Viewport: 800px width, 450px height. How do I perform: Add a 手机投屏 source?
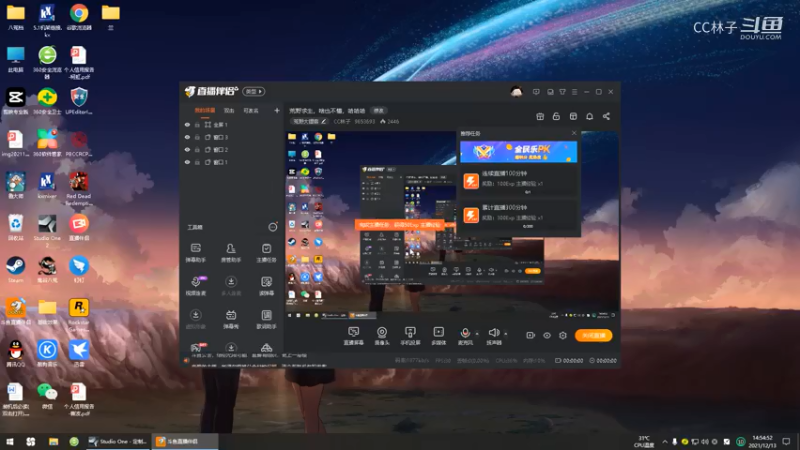pos(410,336)
